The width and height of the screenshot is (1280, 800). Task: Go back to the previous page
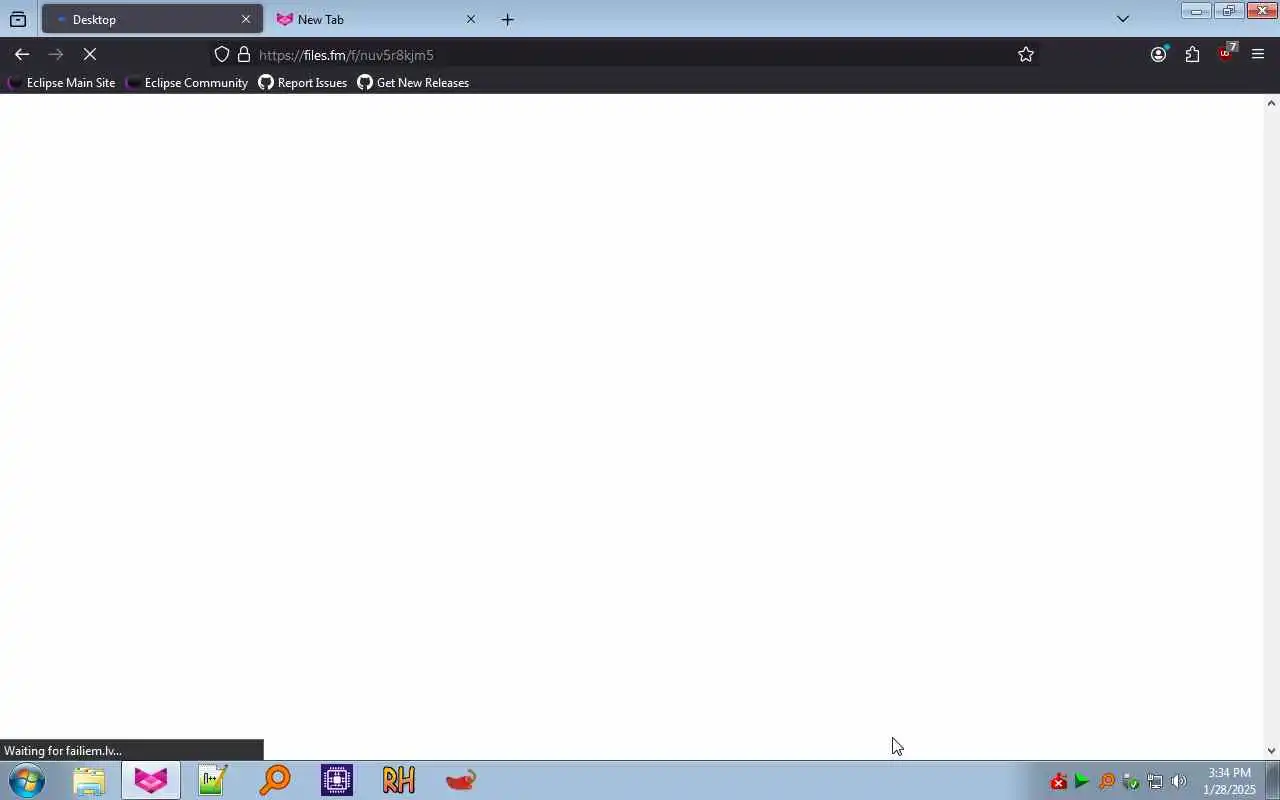[22, 54]
